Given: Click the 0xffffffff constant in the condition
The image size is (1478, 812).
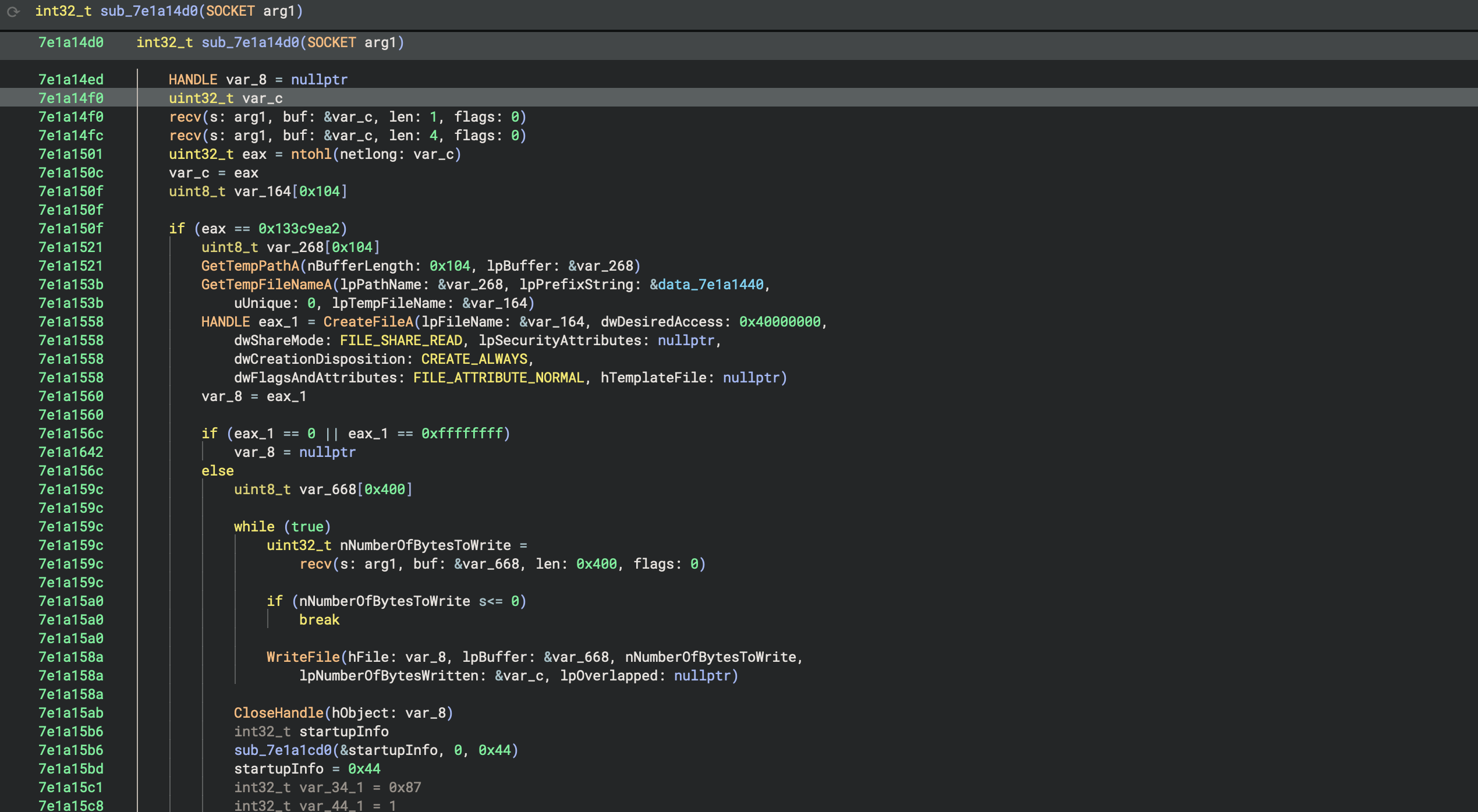Looking at the screenshot, I should (462, 434).
